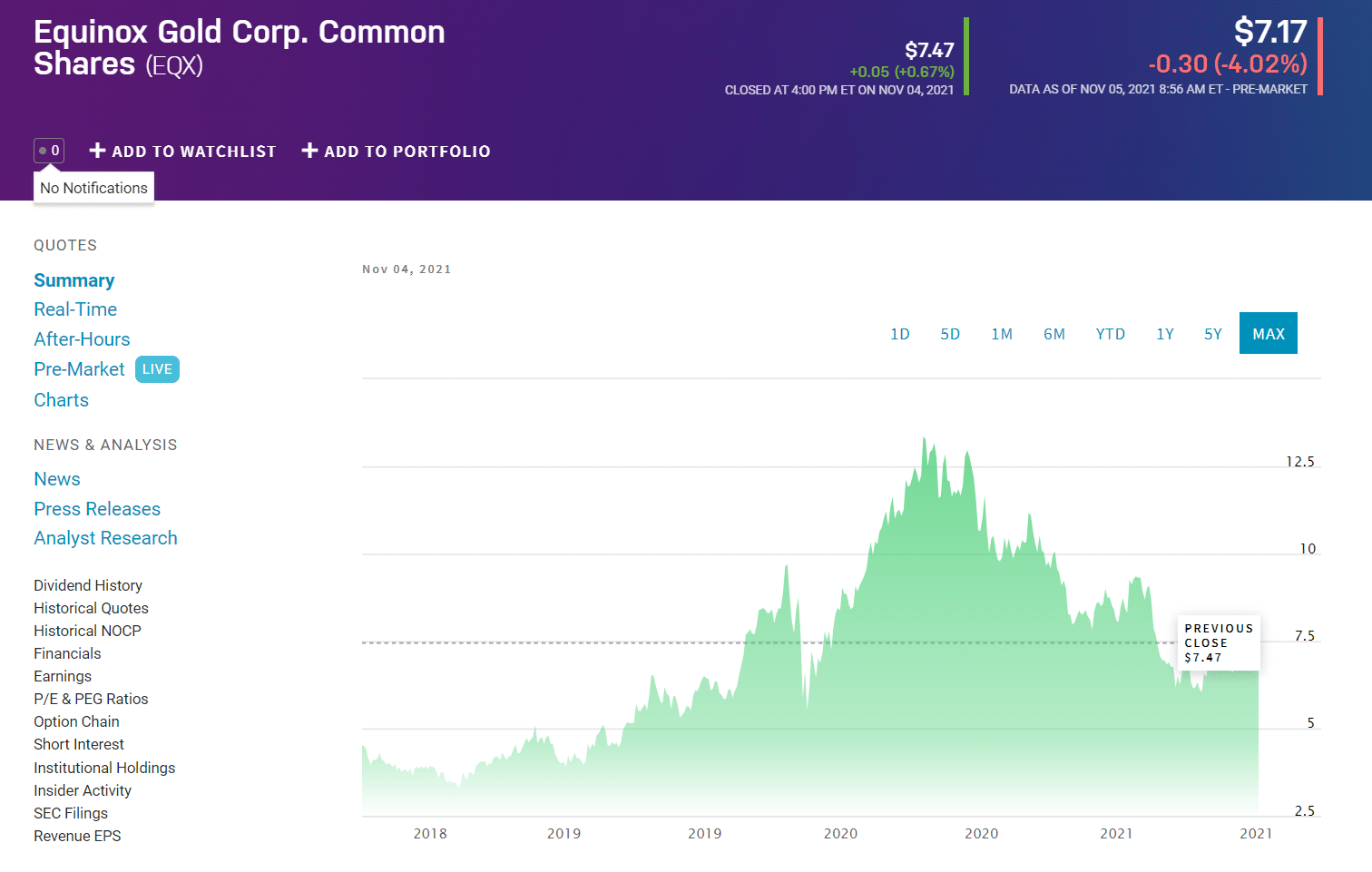This screenshot has height=872, width=1372.
Task: Open the Short Interest link
Action: (79, 744)
